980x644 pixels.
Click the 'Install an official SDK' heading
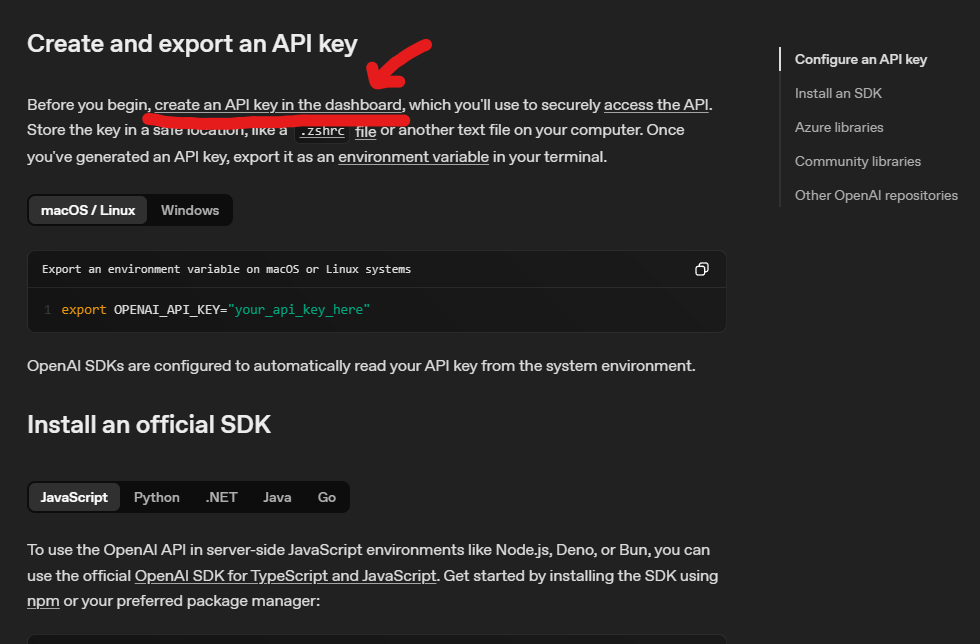click(x=149, y=425)
